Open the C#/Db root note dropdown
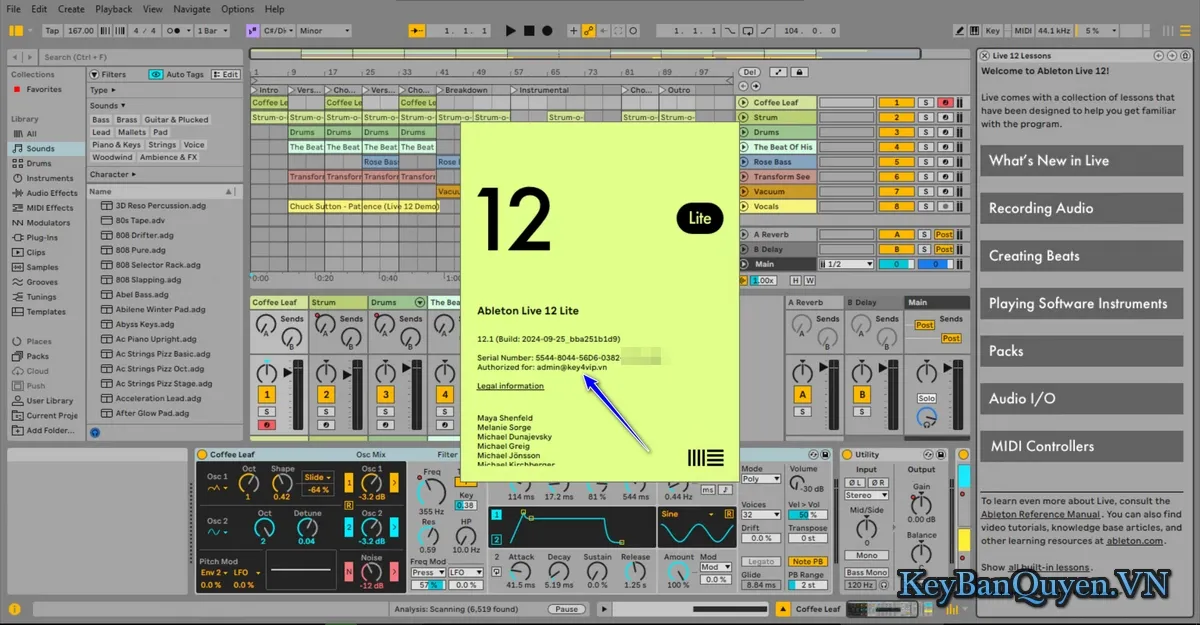 click(277, 31)
